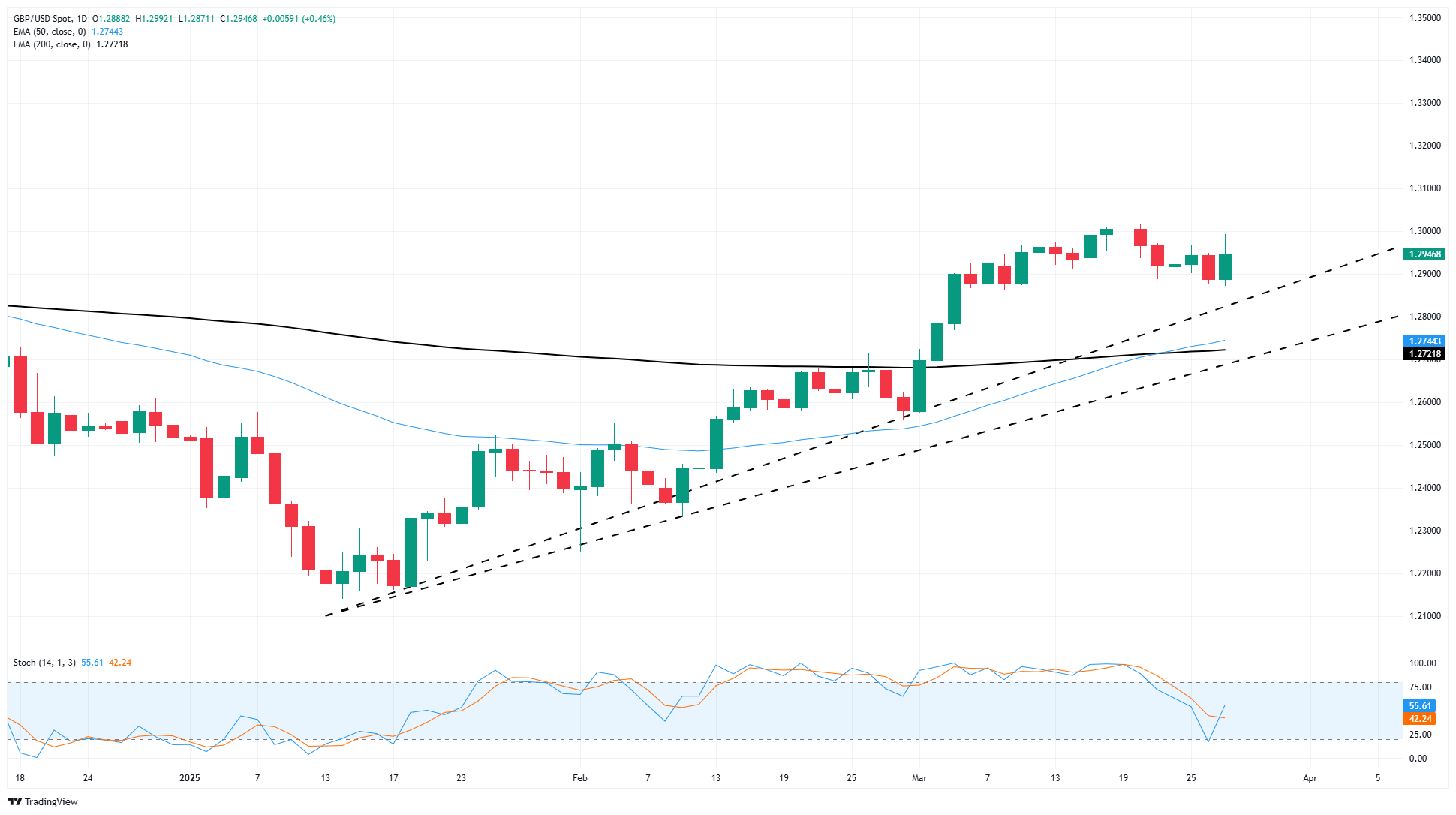Click the 1D timeframe text in the title
The image size is (1456, 815).
pyautogui.click(x=82, y=19)
